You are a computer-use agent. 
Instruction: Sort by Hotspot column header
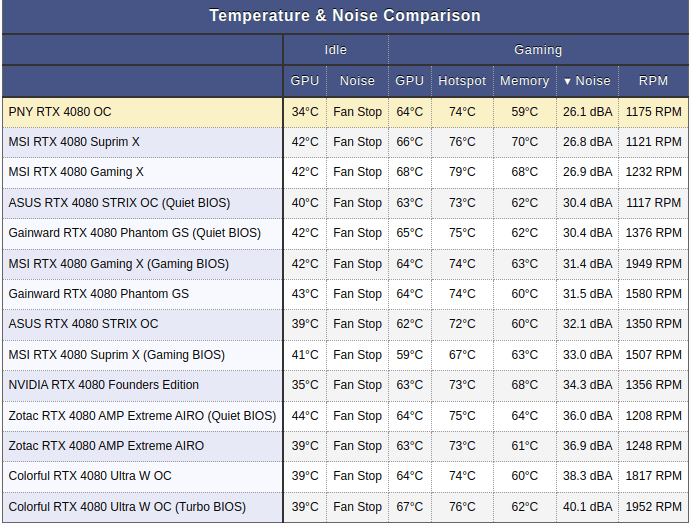coord(462,81)
